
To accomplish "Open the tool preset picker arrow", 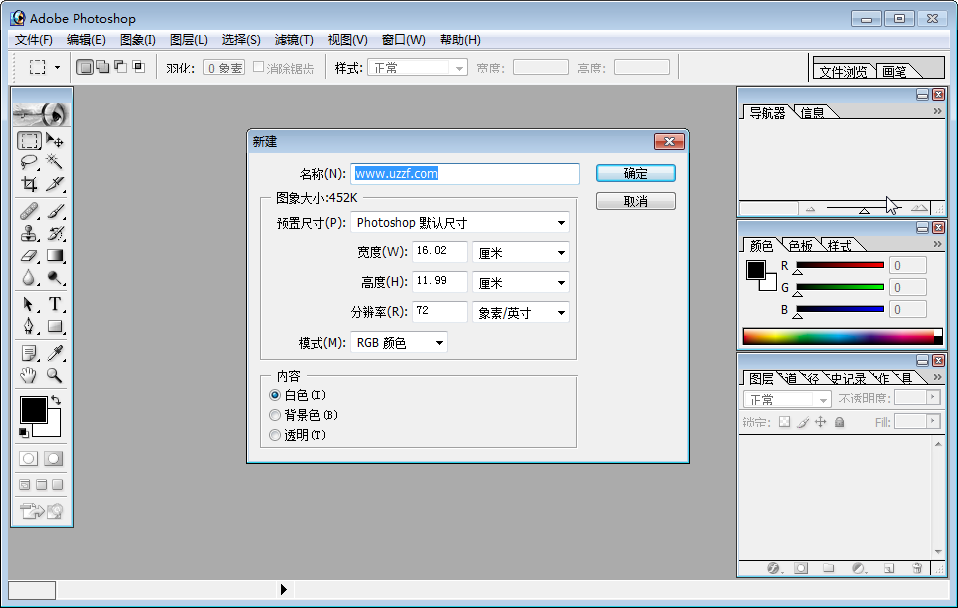I will tap(57, 67).
